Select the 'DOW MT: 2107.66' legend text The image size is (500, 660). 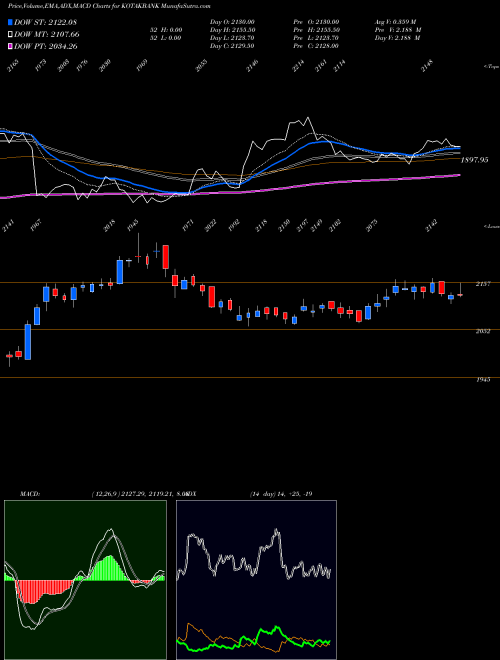pyautogui.click(x=47, y=34)
